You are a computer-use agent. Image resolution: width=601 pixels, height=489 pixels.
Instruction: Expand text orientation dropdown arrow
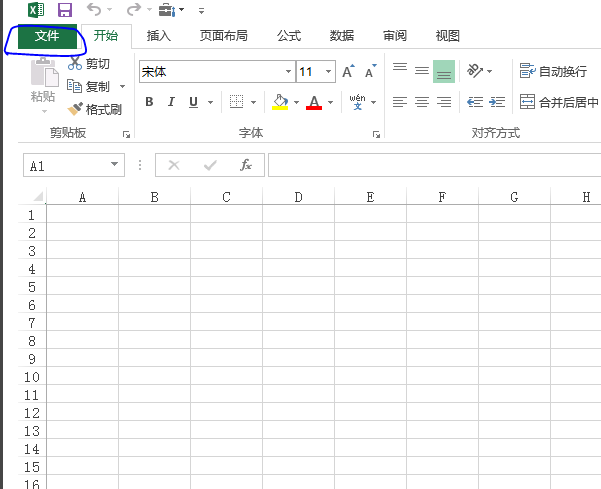[x=489, y=71]
